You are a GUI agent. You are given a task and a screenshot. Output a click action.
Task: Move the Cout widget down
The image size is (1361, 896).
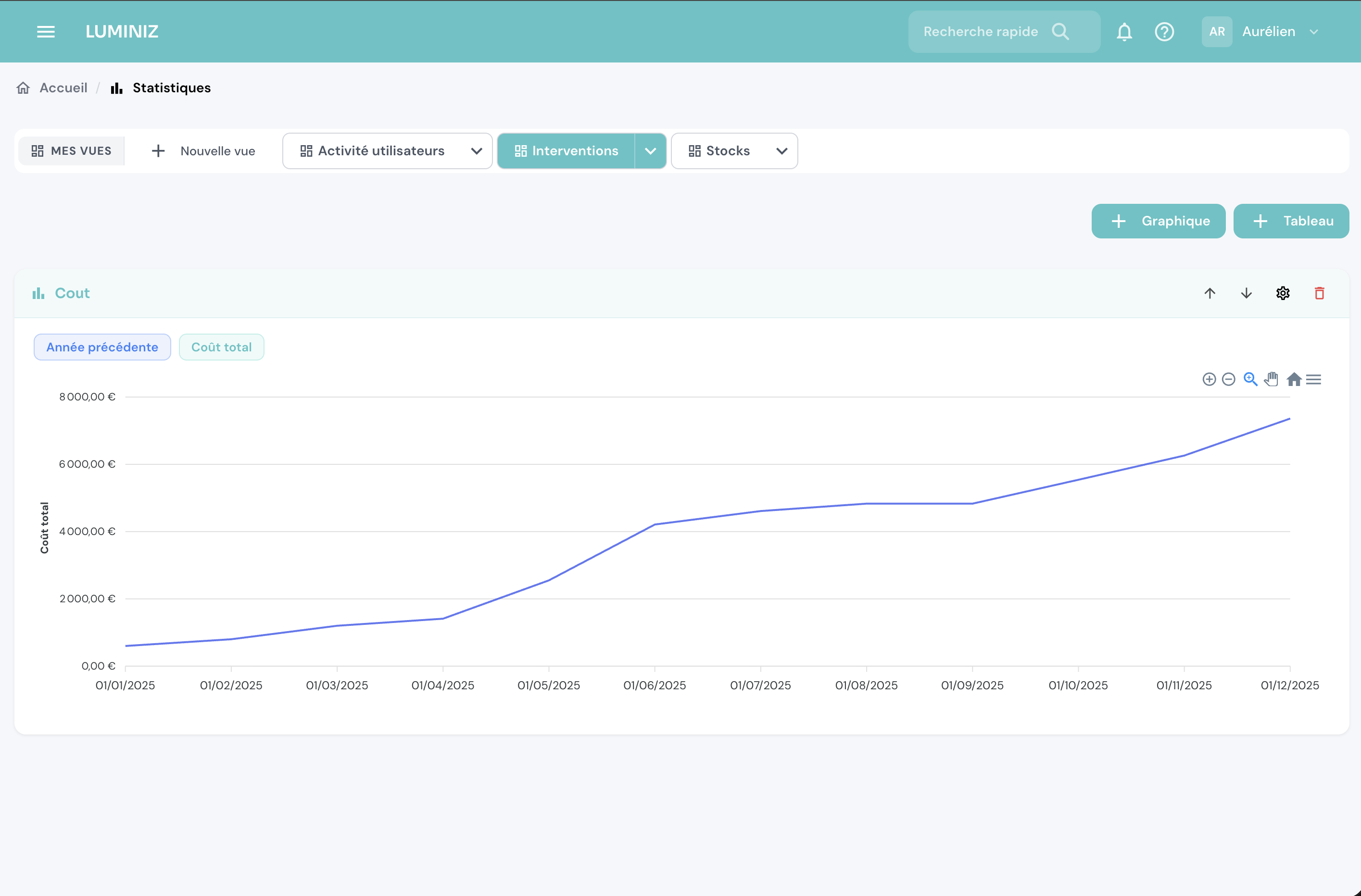pyautogui.click(x=1246, y=293)
